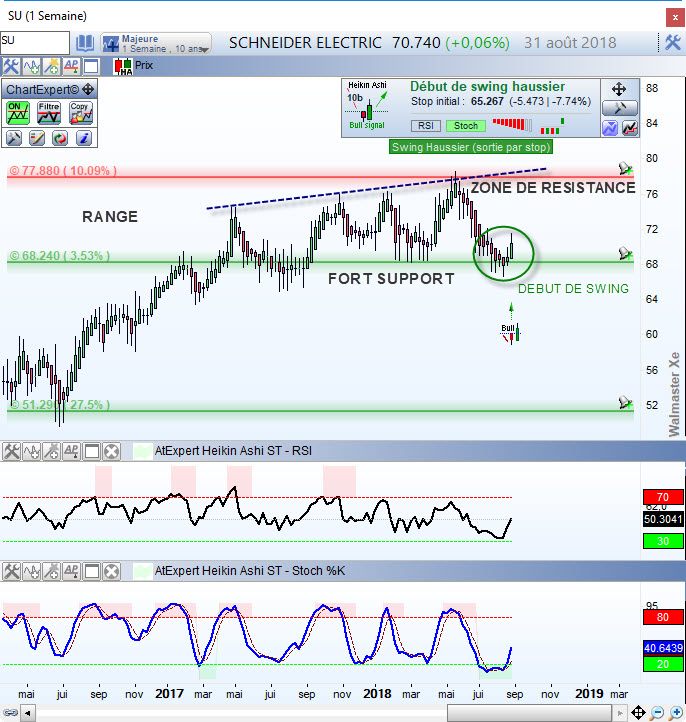Viewport: 686px width, 722px height.
Task: Add an indicator to the Stoch panel
Action: [x=31, y=572]
